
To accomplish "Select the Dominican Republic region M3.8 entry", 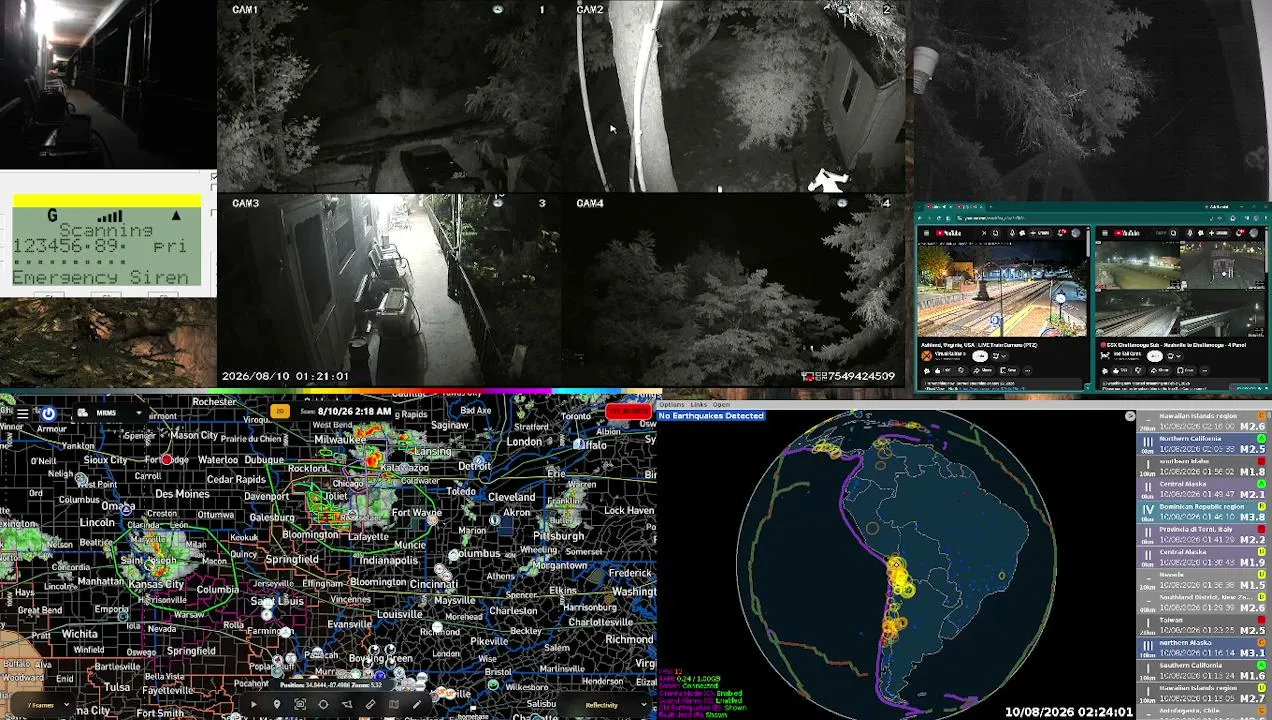I will coord(1203,512).
